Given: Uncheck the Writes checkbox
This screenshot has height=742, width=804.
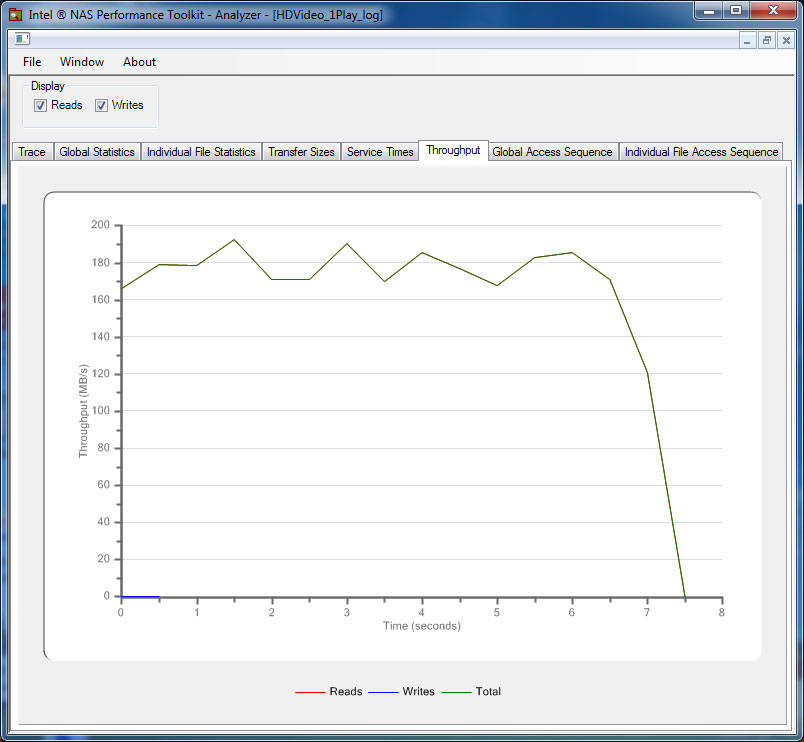Looking at the screenshot, I should (x=101, y=106).
